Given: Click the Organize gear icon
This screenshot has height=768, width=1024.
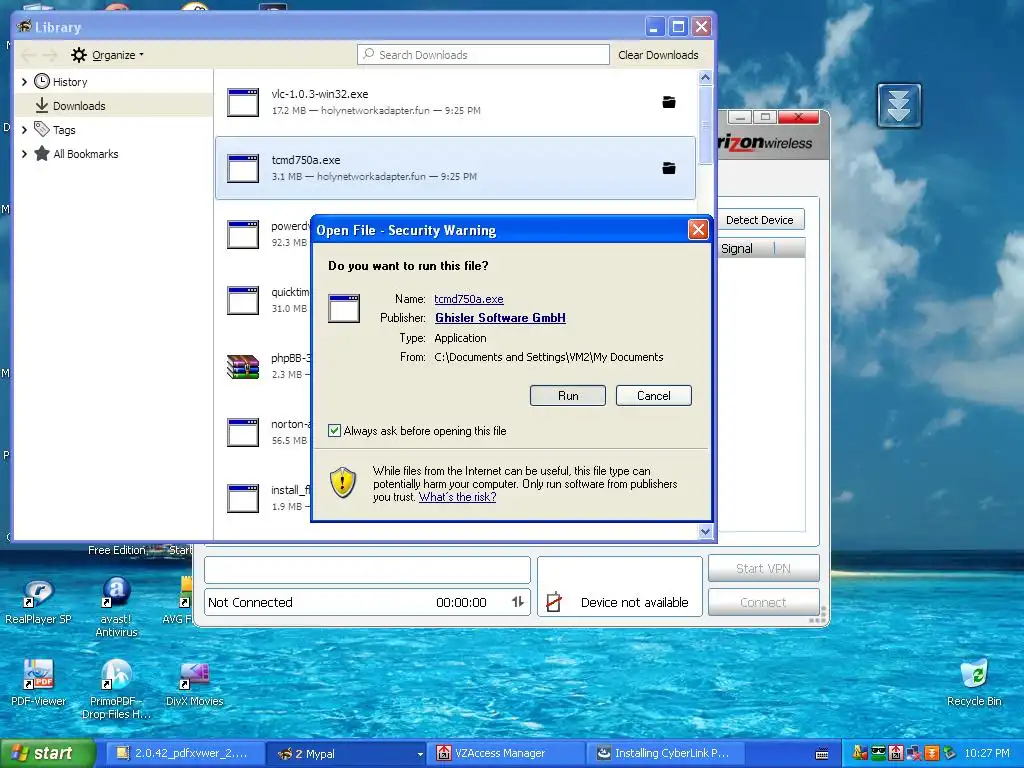Looking at the screenshot, I should (79, 55).
